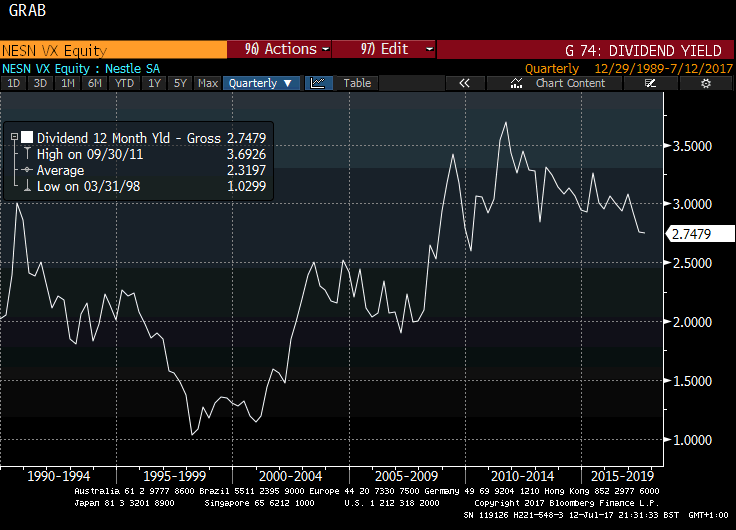Click the Low marker icon in legend

27,186
